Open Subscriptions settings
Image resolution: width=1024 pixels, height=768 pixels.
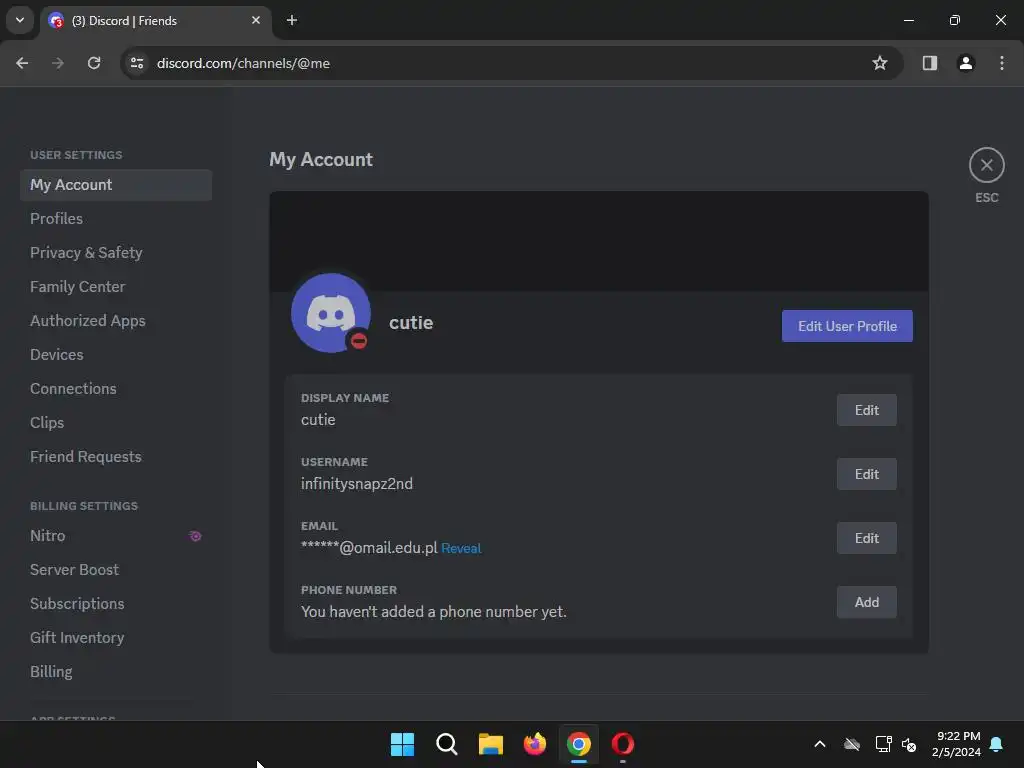[x=116, y=603]
